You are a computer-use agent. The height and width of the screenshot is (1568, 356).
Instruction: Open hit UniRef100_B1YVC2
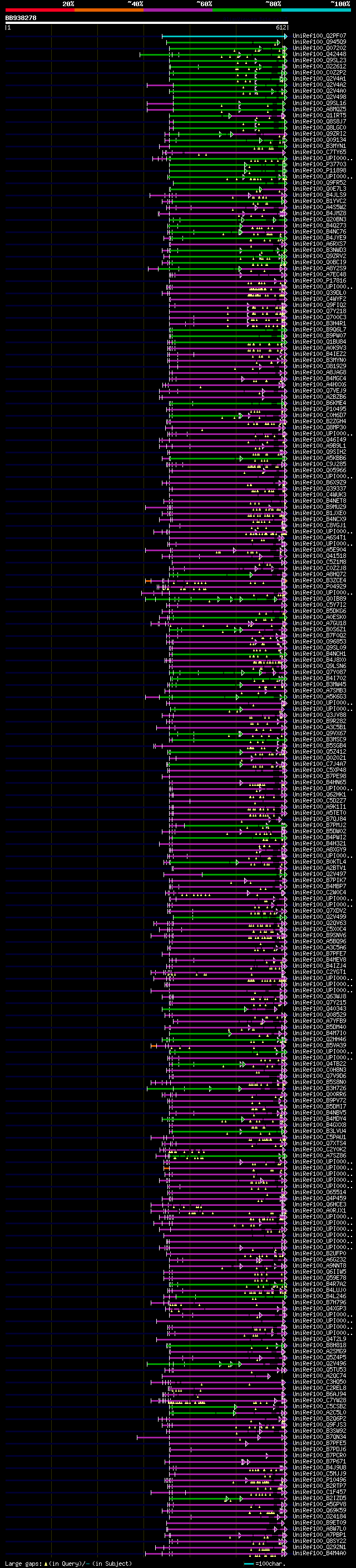pyautogui.click(x=319, y=201)
